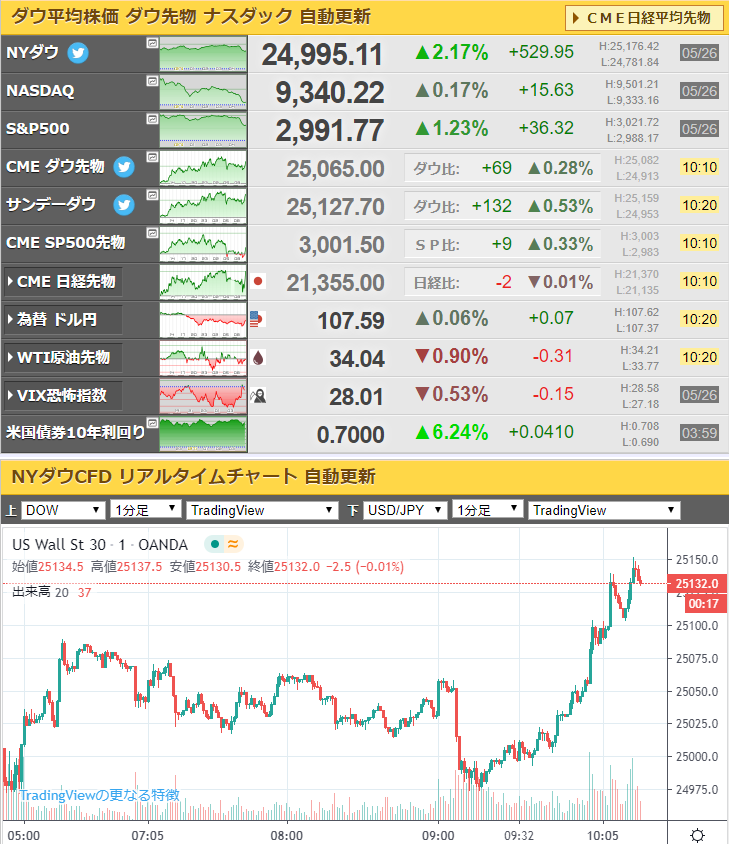Click NASDAQ label

40,90
